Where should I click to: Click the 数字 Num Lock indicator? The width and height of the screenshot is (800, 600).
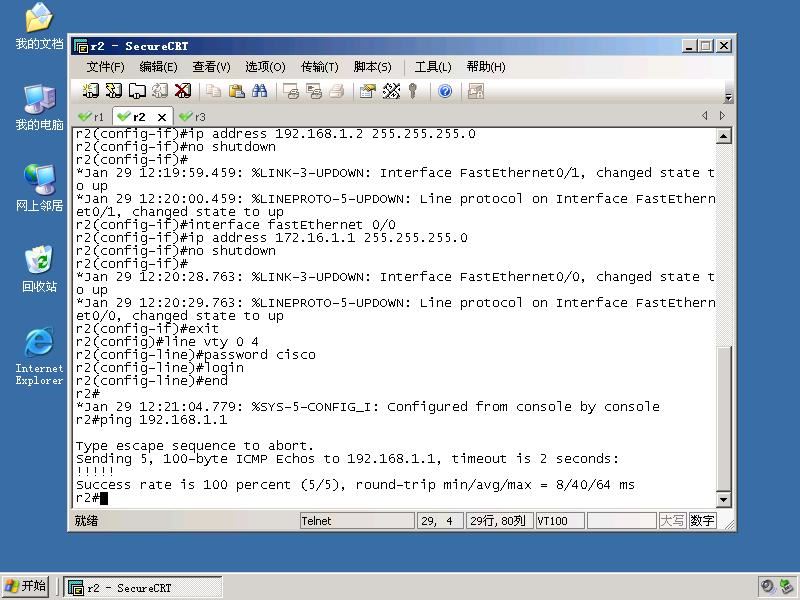702,521
